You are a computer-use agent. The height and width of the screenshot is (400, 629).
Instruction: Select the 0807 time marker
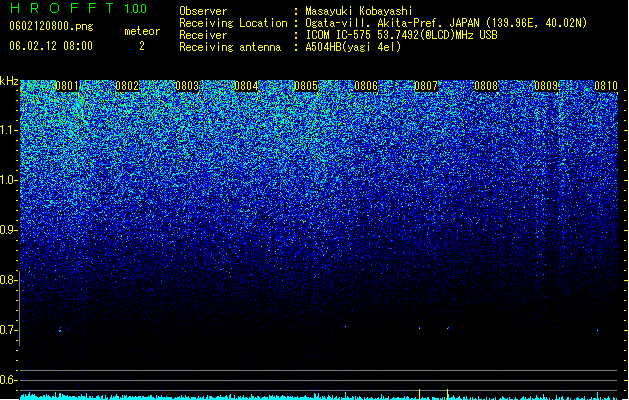click(426, 86)
